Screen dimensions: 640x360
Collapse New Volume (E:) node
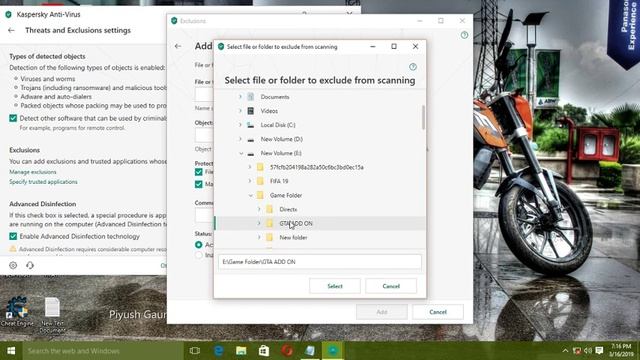pos(241,153)
